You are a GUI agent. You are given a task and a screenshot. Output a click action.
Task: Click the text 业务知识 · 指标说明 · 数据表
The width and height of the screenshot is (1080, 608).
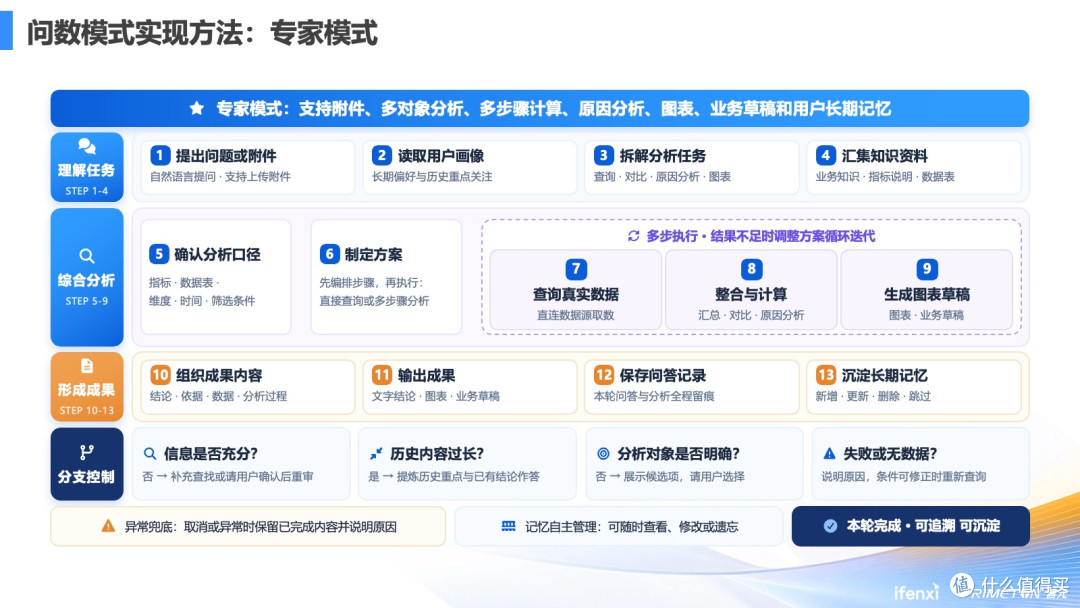click(x=885, y=177)
